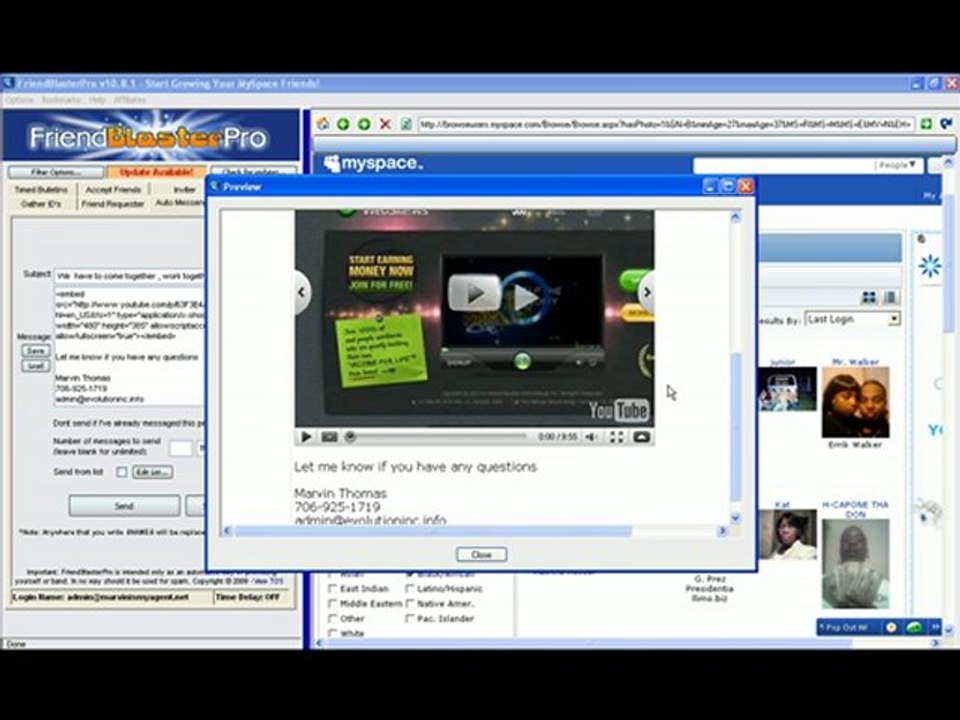Click the Send button
The height and width of the screenshot is (720, 960).
tap(124, 506)
